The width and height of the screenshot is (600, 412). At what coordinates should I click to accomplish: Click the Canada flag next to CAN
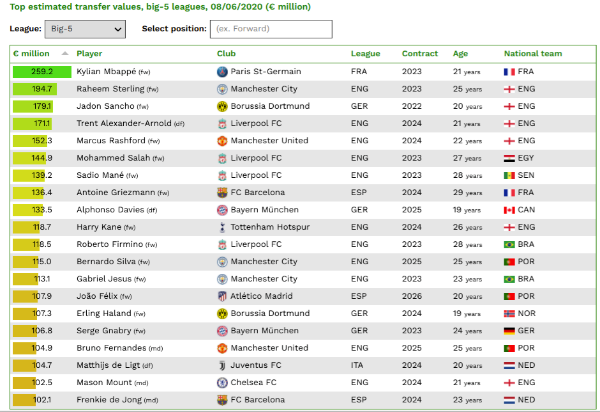509,210
